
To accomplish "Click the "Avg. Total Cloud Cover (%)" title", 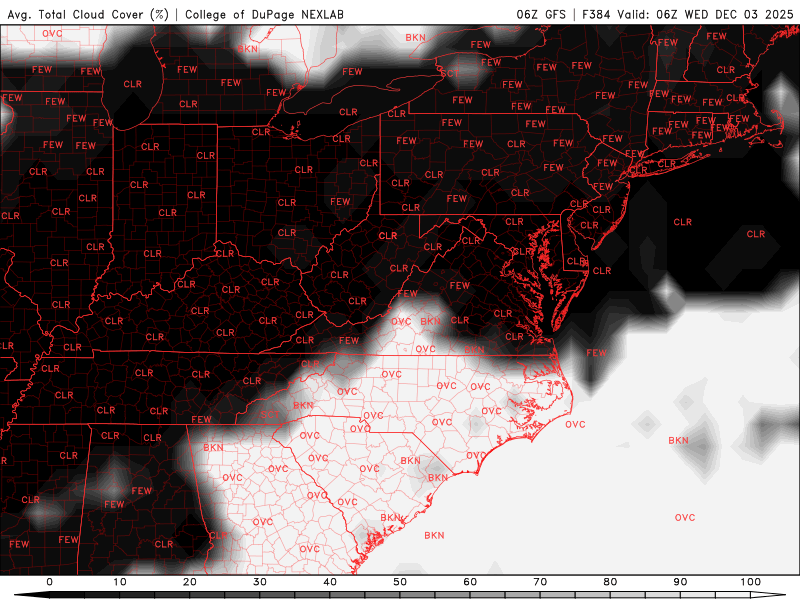I will pyautogui.click(x=88, y=14).
